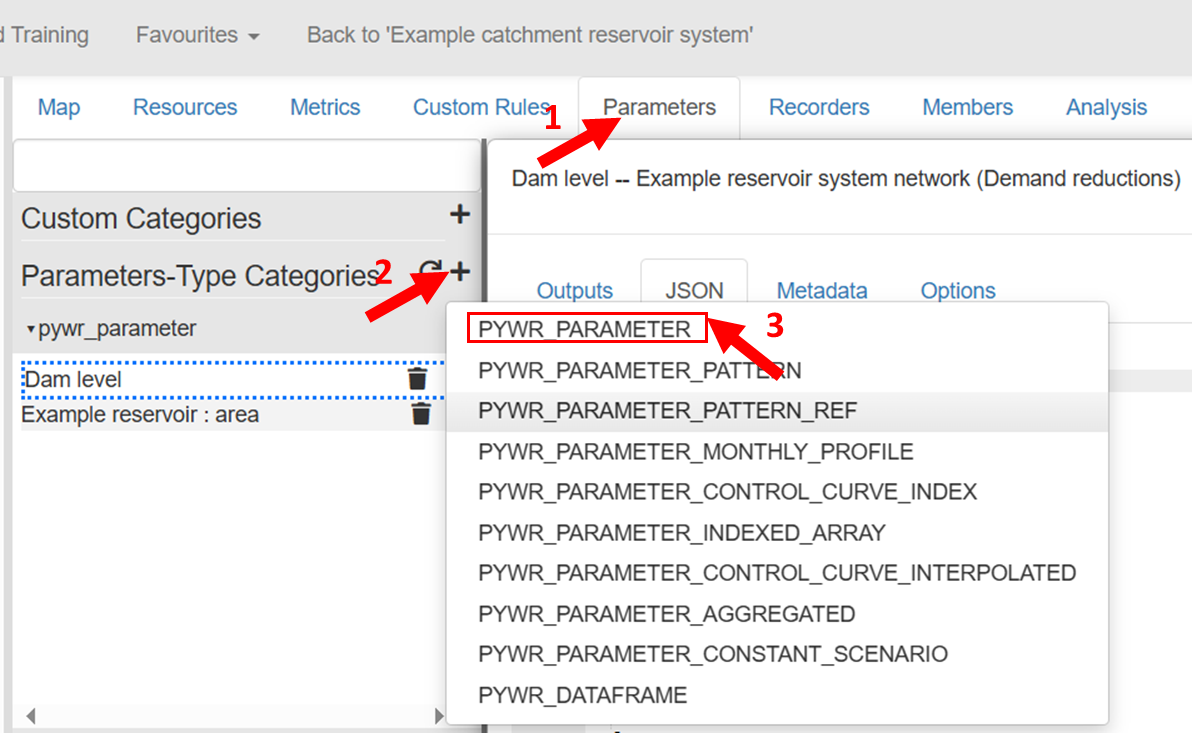
Task: Open the Favourites dropdown menu
Action: [197, 35]
